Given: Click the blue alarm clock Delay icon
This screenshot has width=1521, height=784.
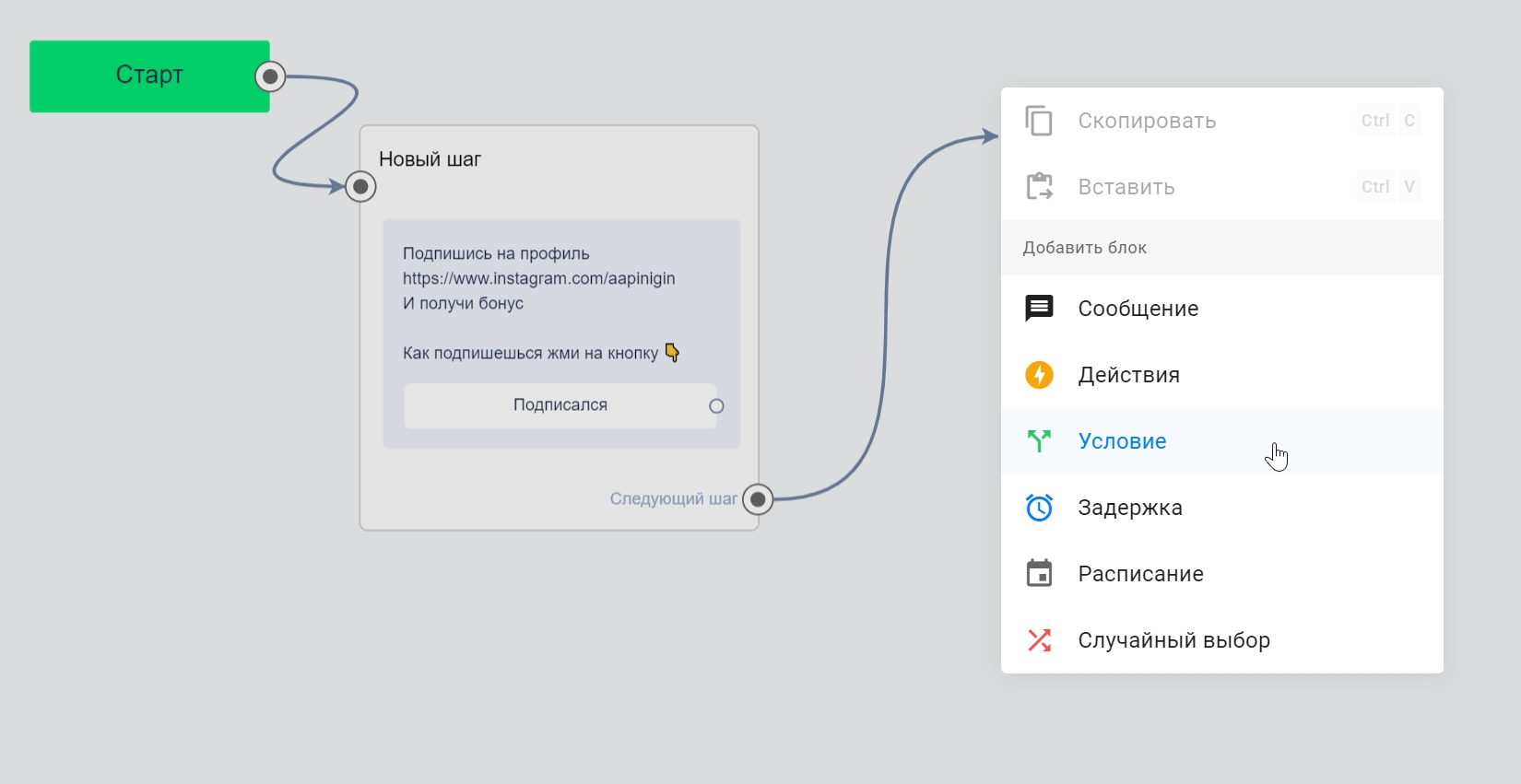Looking at the screenshot, I should tap(1039, 508).
